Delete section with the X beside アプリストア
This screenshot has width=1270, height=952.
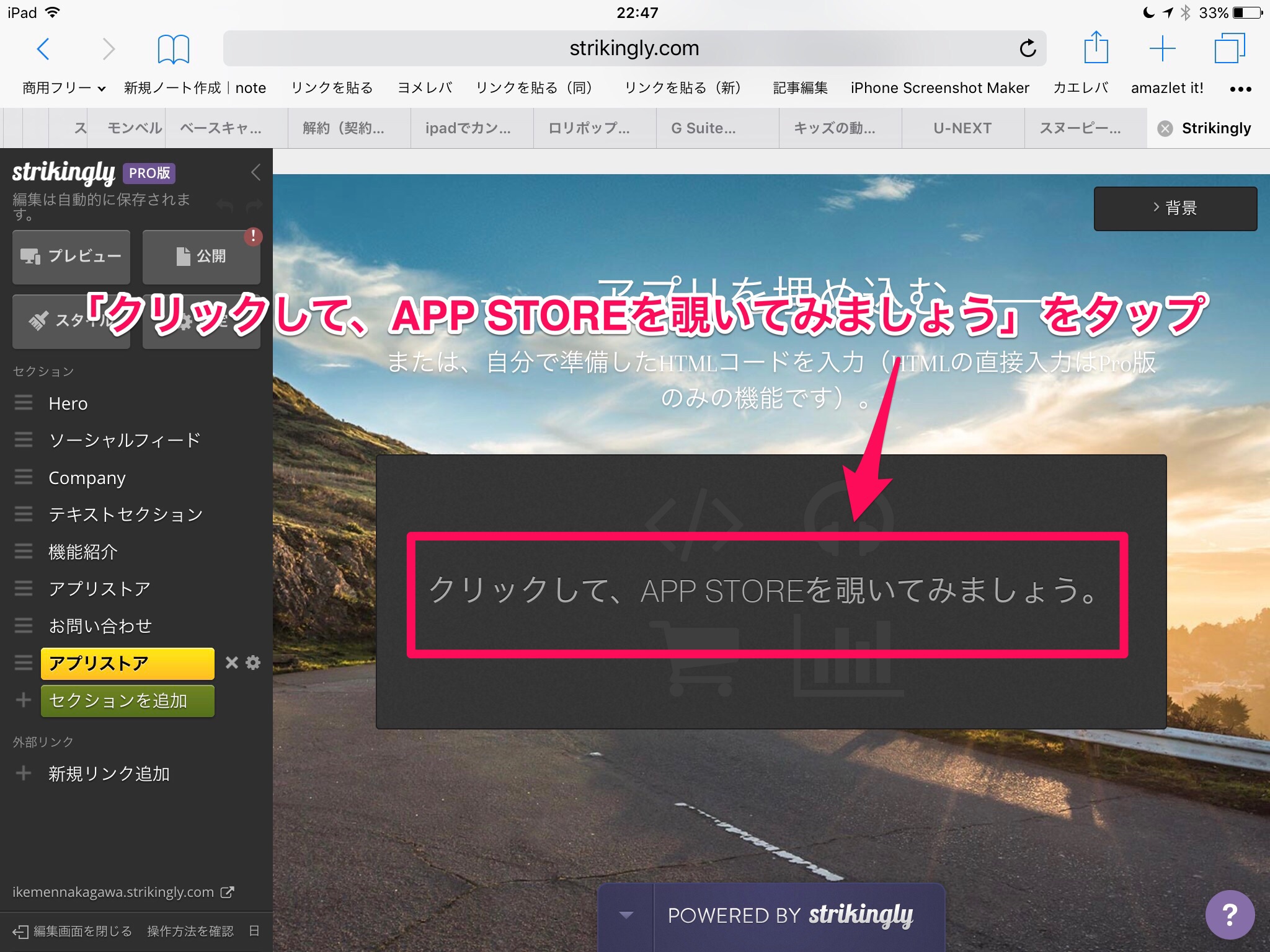[x=232, y=663]
